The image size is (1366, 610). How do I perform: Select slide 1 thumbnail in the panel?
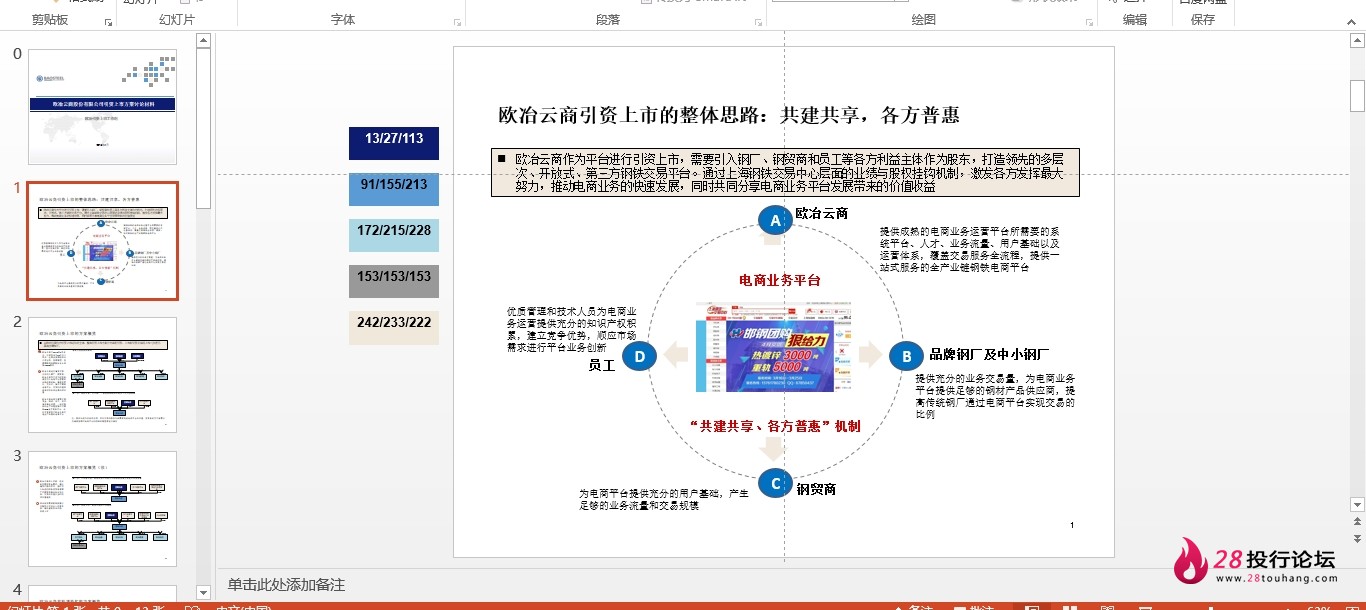coord(102,241)
